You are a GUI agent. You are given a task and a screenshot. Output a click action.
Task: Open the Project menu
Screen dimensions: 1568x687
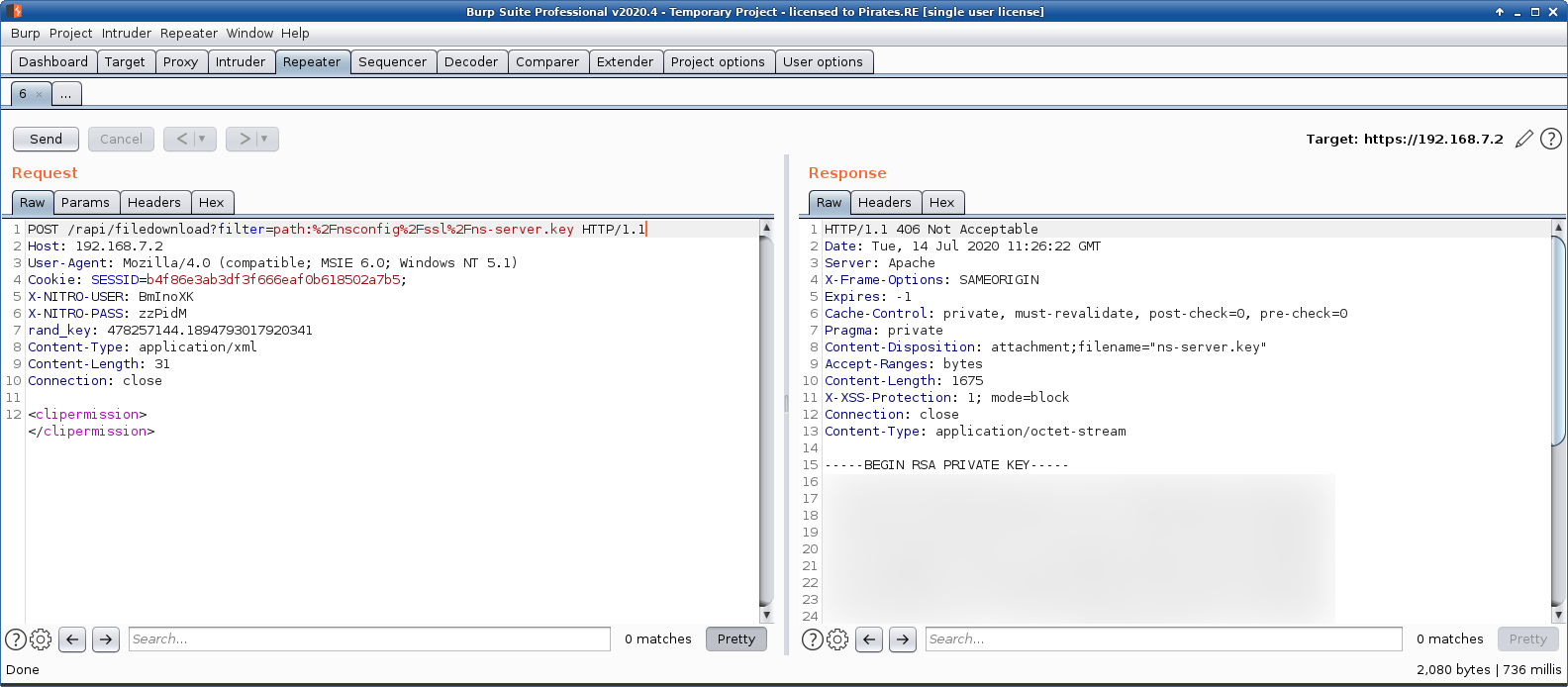tap(70, 33)
